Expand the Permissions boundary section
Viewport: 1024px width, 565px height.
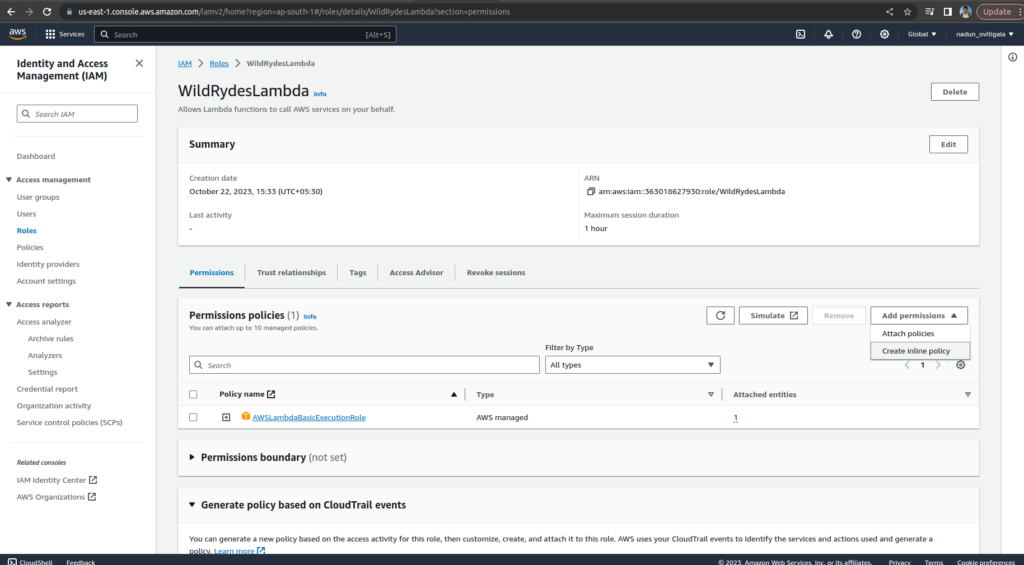click(192, 457)
